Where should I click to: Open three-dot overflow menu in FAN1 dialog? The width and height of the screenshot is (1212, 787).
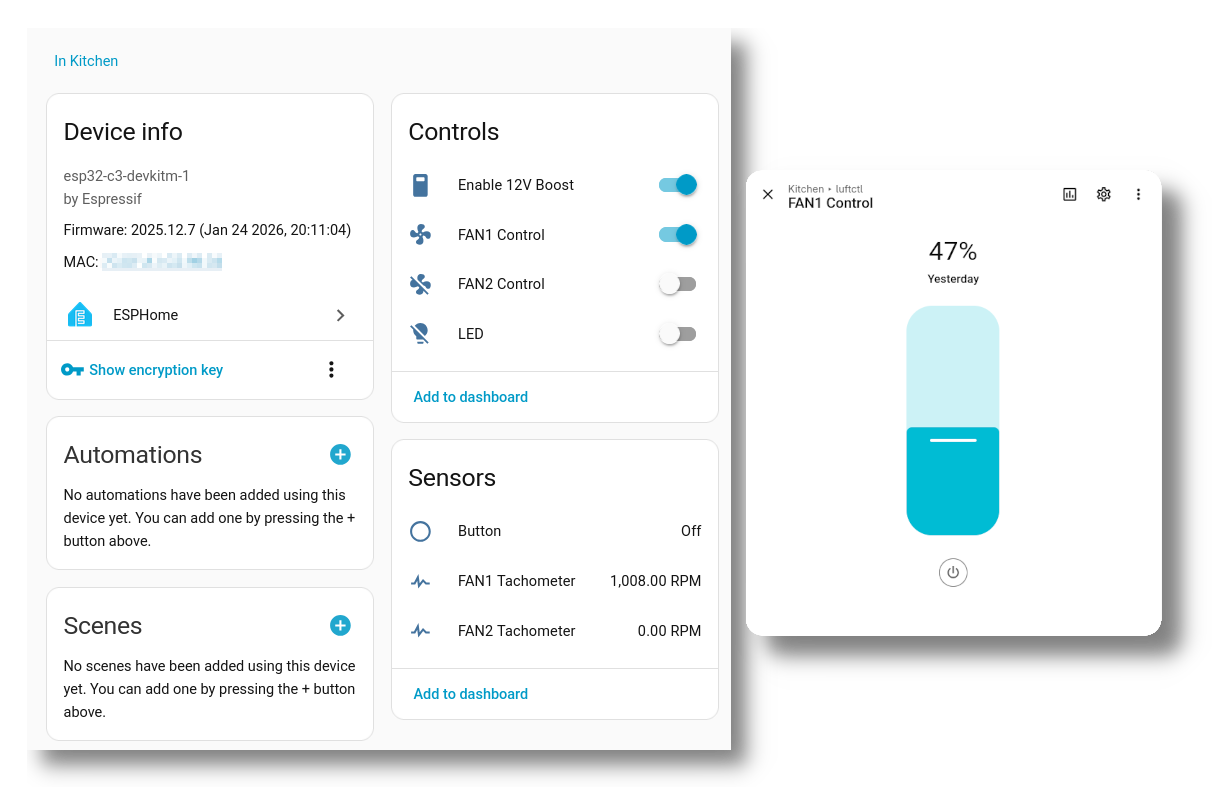[1138, 195]
